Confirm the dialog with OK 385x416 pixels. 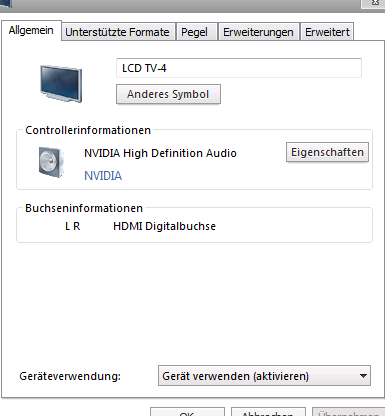(x=187, y=412)
